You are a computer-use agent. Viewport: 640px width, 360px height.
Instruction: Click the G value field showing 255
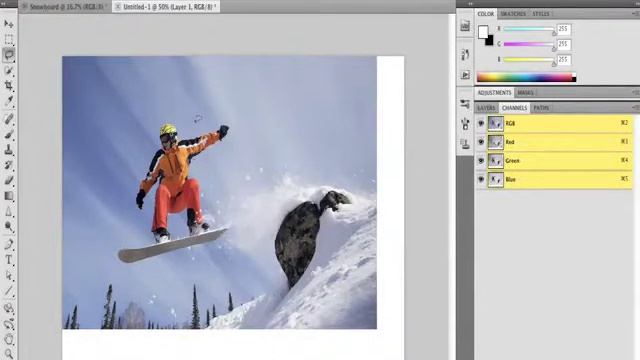click(x=564, y=44)
